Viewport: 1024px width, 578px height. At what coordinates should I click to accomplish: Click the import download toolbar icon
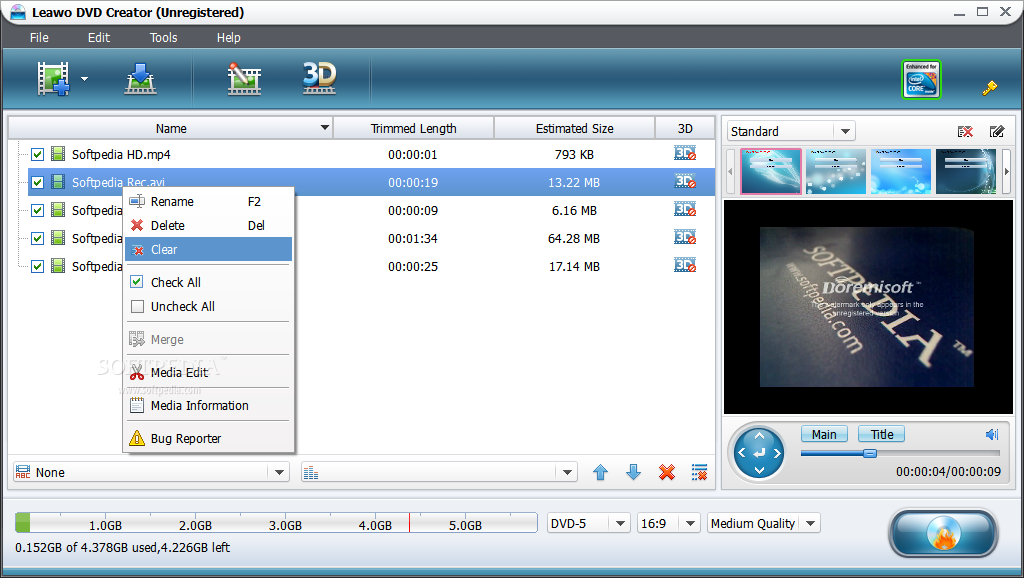140,79
